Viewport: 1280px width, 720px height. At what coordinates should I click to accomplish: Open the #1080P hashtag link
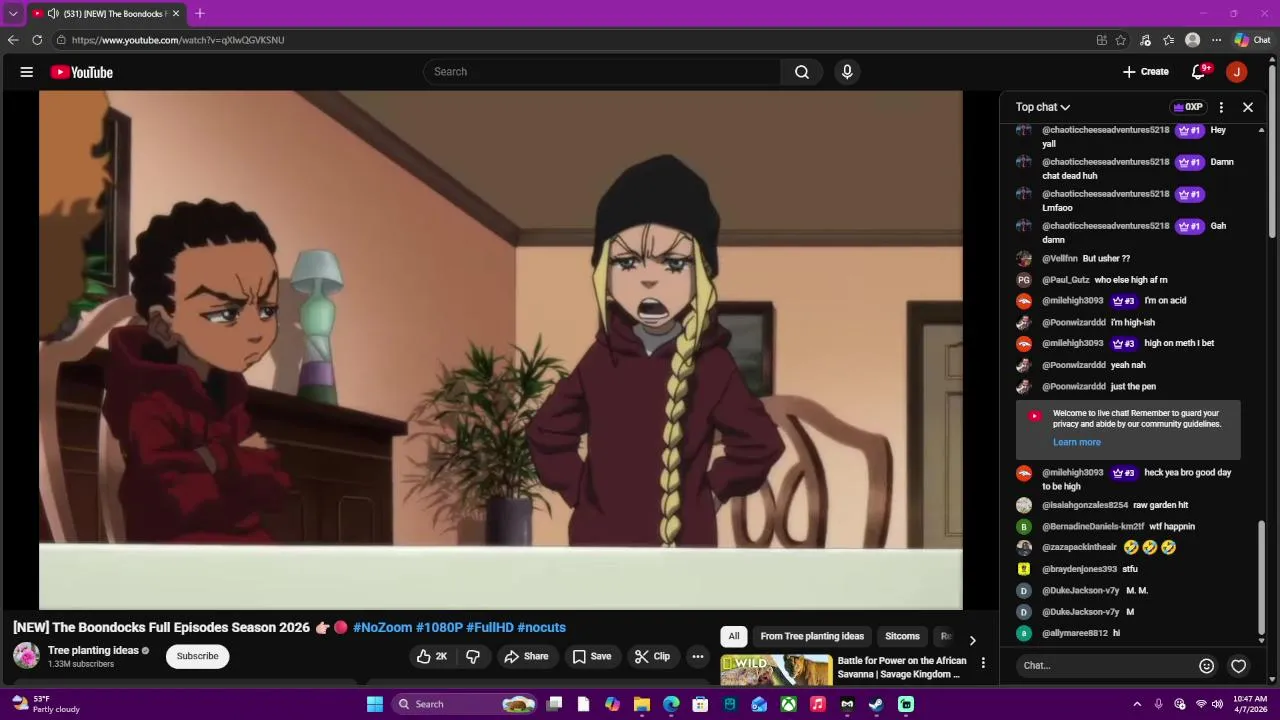[439, 628]
